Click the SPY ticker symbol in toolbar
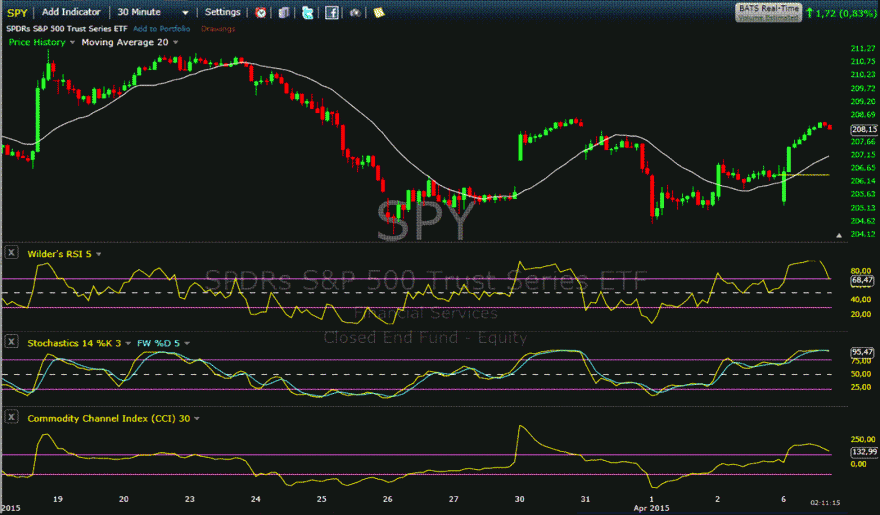880x515 pixels. pos(17,12)
